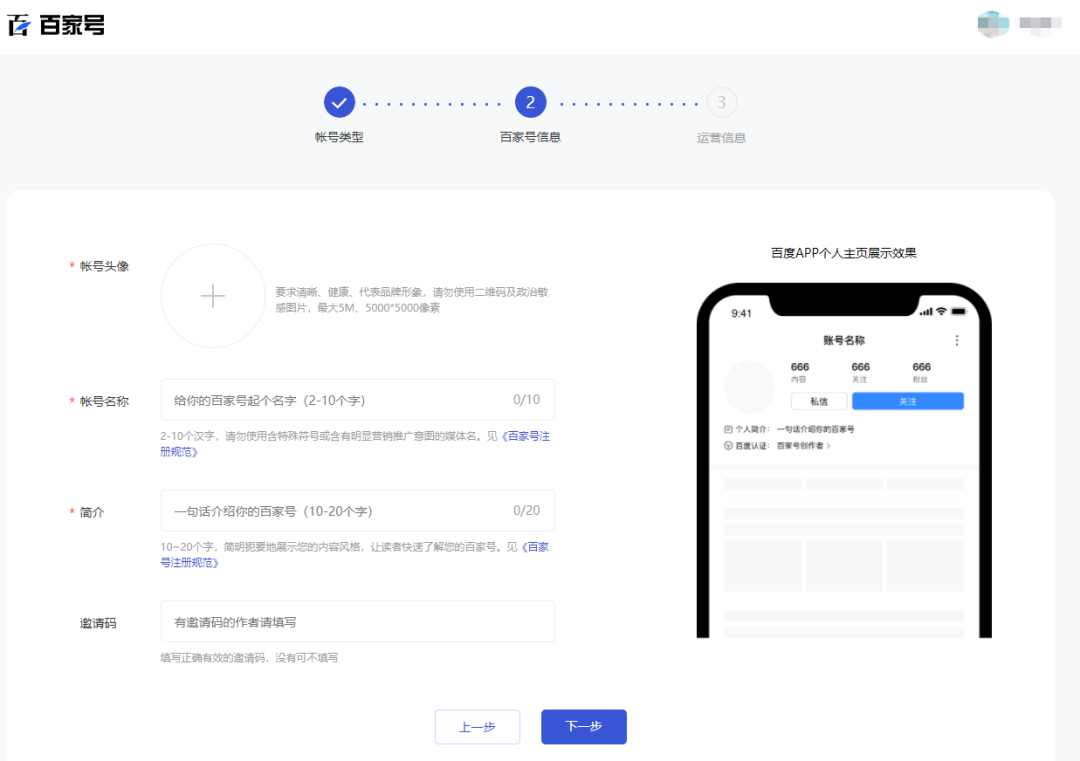Click the signal bars icon in phone preview
The width and height of the screenshot is (1080, 761).
(x=926, y=312)
